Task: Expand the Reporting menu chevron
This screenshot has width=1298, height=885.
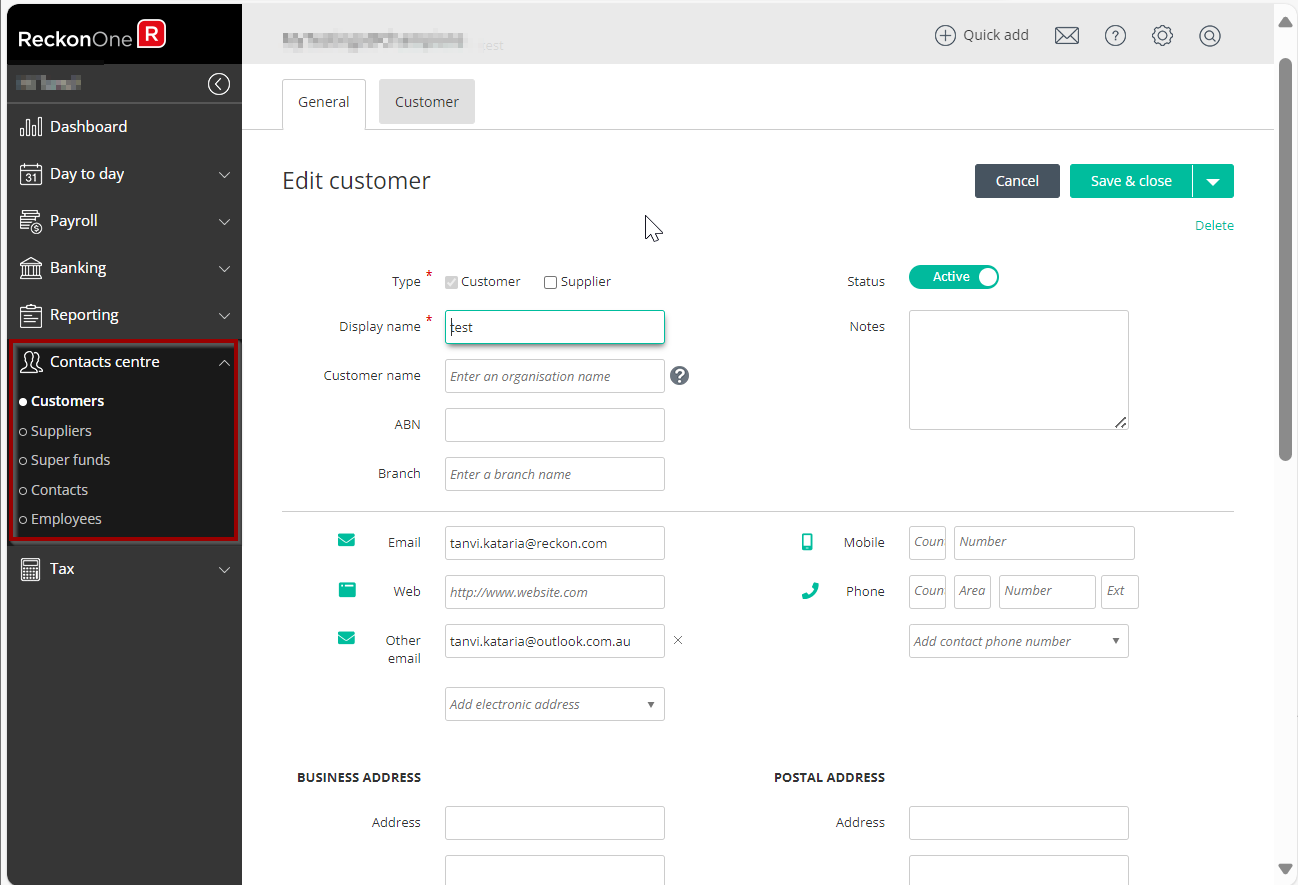Action: [x=224, y=316]
